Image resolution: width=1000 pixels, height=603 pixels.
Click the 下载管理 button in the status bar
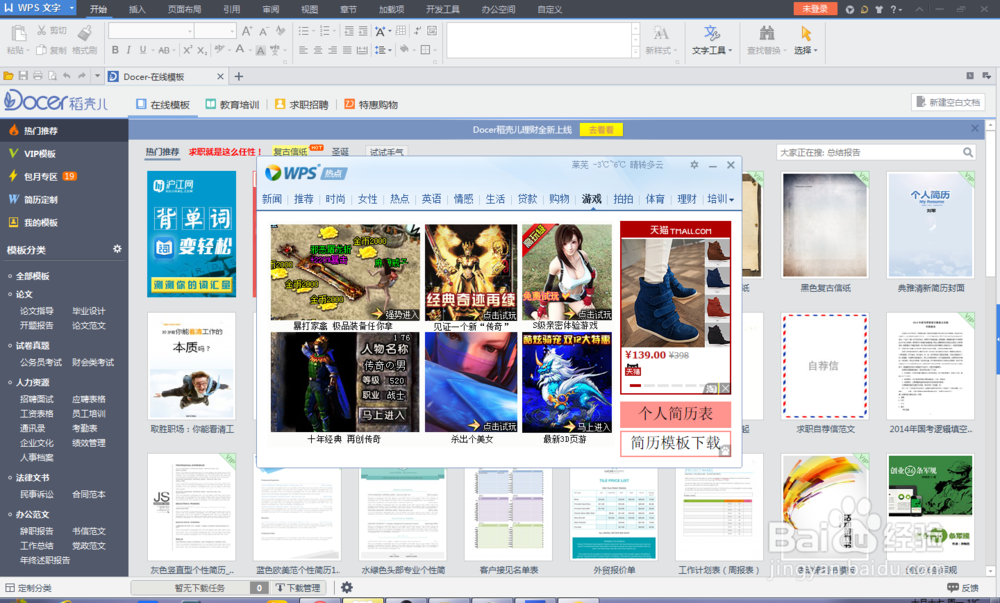[298, 588]
